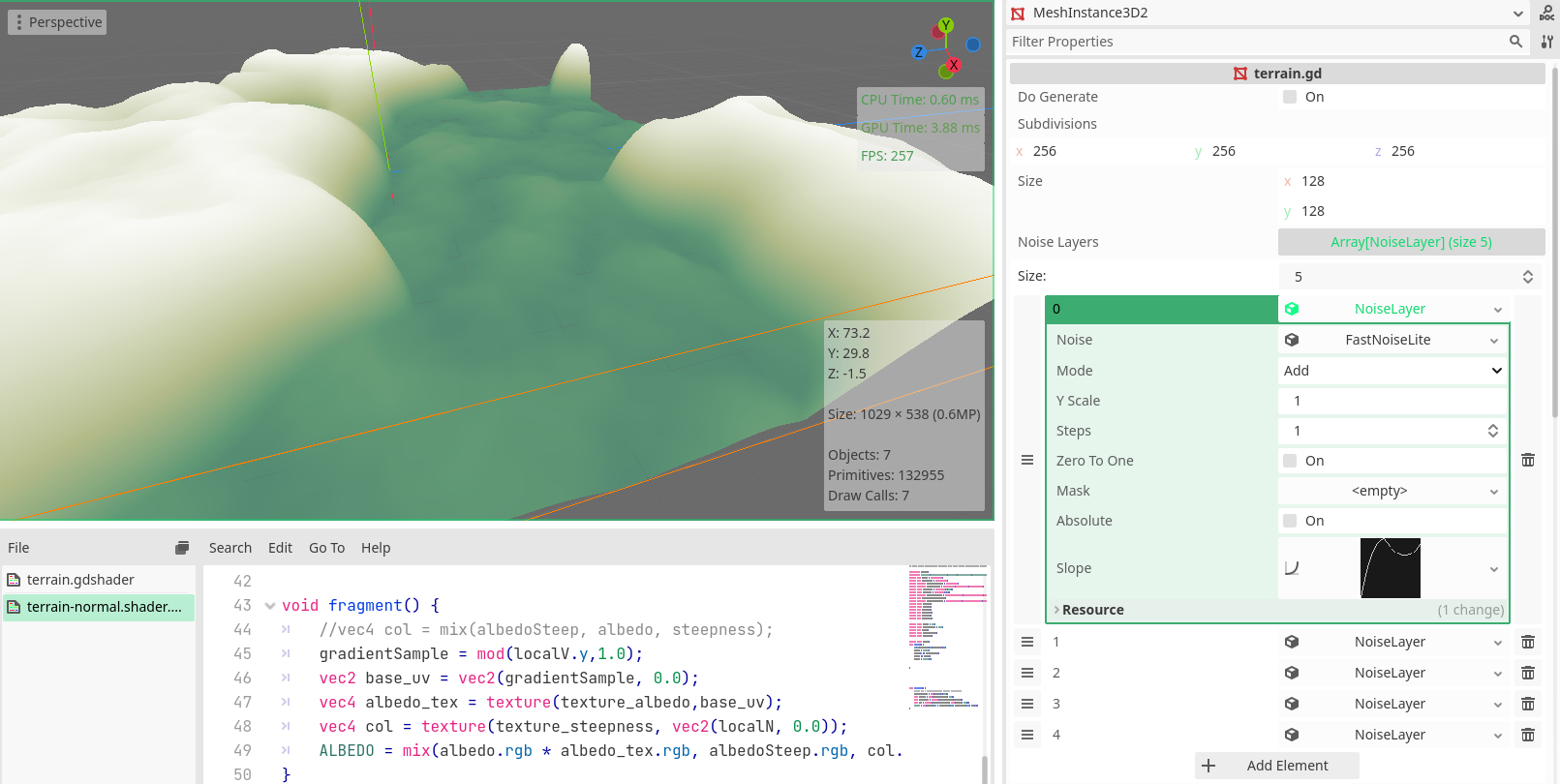This screenshot has width=1560, height=784.
Task: Click the cube icon of NoiseLayer element 1
Action: click(1292, 642)
